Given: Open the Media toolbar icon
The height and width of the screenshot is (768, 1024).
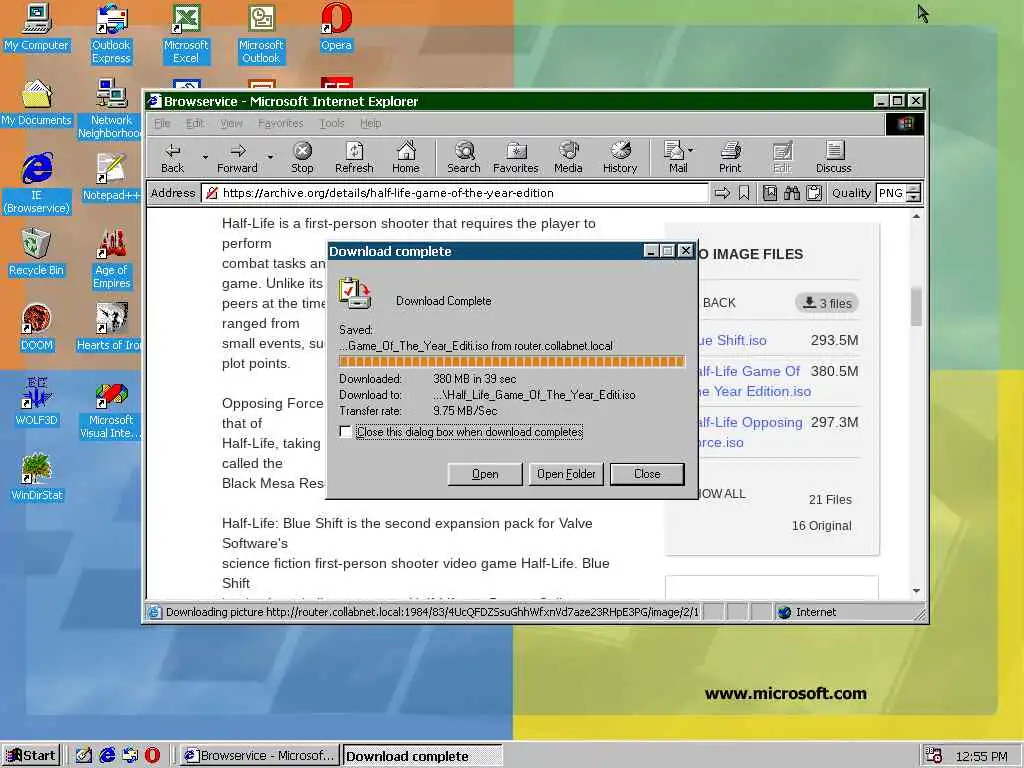Looking at the screenshot, I should point(568,158).
